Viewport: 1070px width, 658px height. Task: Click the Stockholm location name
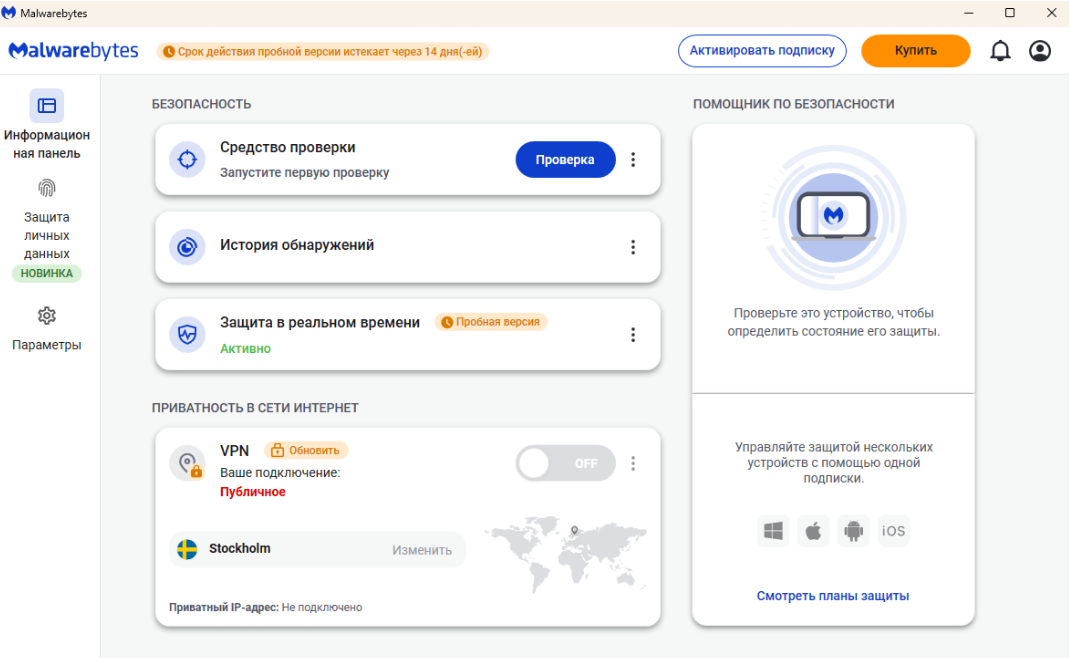click(240, 549)
